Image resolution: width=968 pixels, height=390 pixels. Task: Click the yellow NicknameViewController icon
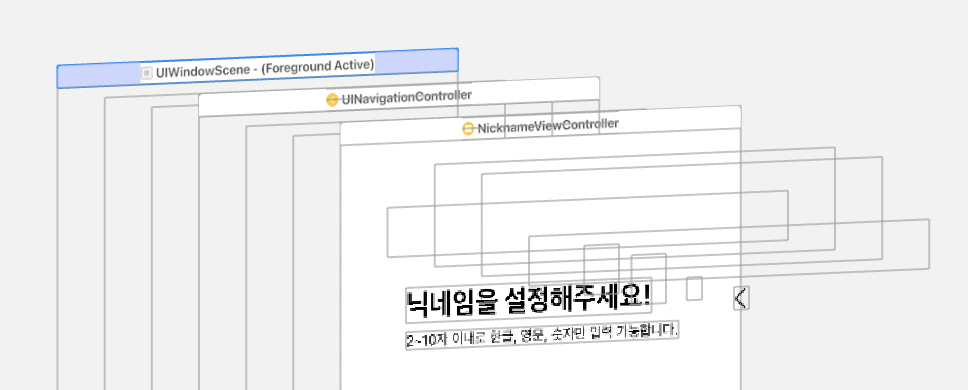[468, 128]
